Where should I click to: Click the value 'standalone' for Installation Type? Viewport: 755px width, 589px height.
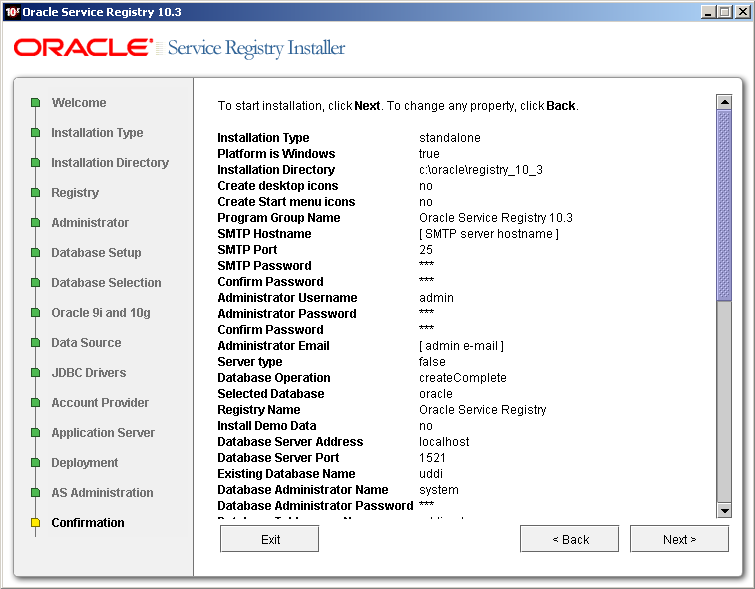[x=450, y=138]
